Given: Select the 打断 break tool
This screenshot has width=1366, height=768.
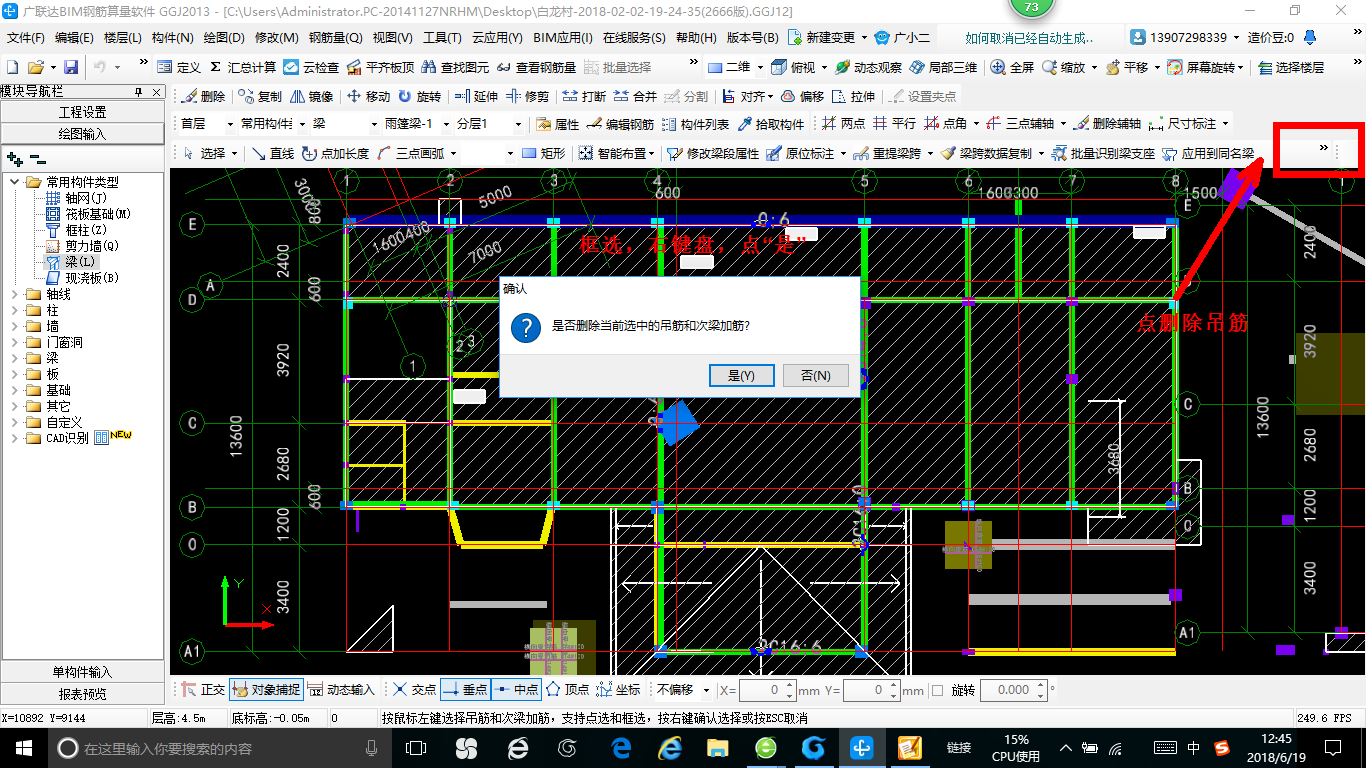Looking at the screenshot, I should pos(585,97).
